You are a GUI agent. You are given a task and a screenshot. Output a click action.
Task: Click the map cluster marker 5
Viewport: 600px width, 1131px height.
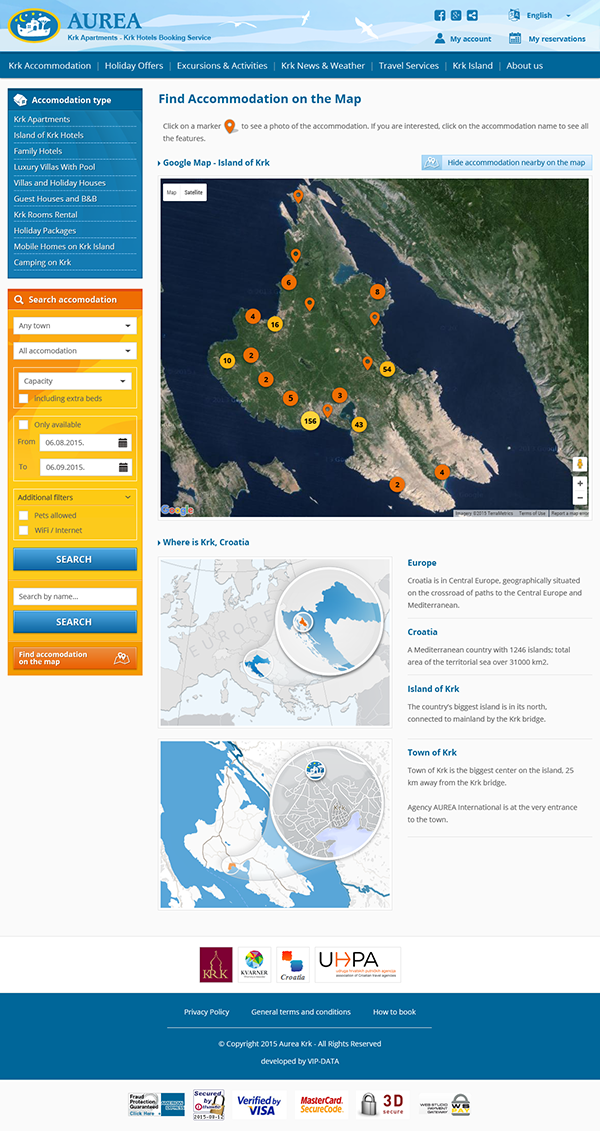pyautogui.click(x=290, y=397)
